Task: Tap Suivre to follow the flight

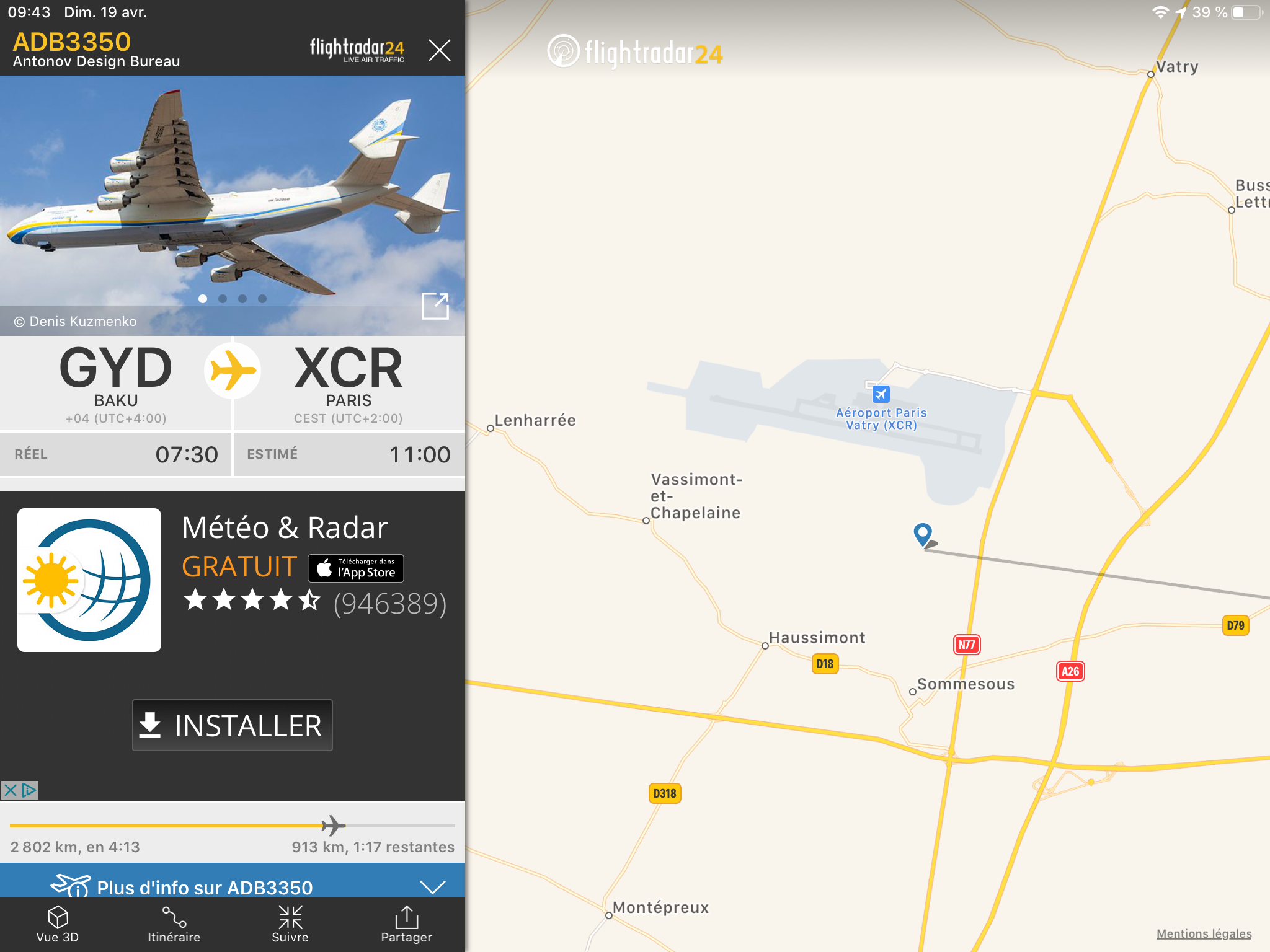Action: click(x=290, y=924)
